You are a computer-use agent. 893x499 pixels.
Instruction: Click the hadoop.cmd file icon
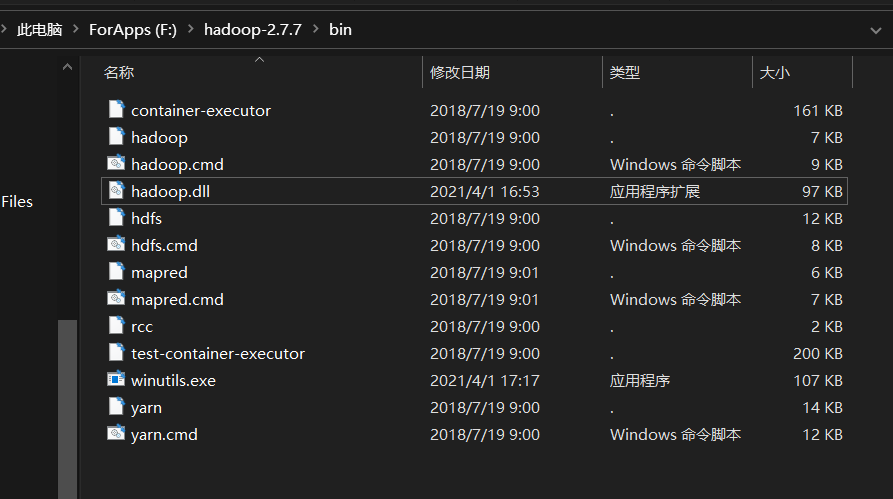click(x=116, y=164)
